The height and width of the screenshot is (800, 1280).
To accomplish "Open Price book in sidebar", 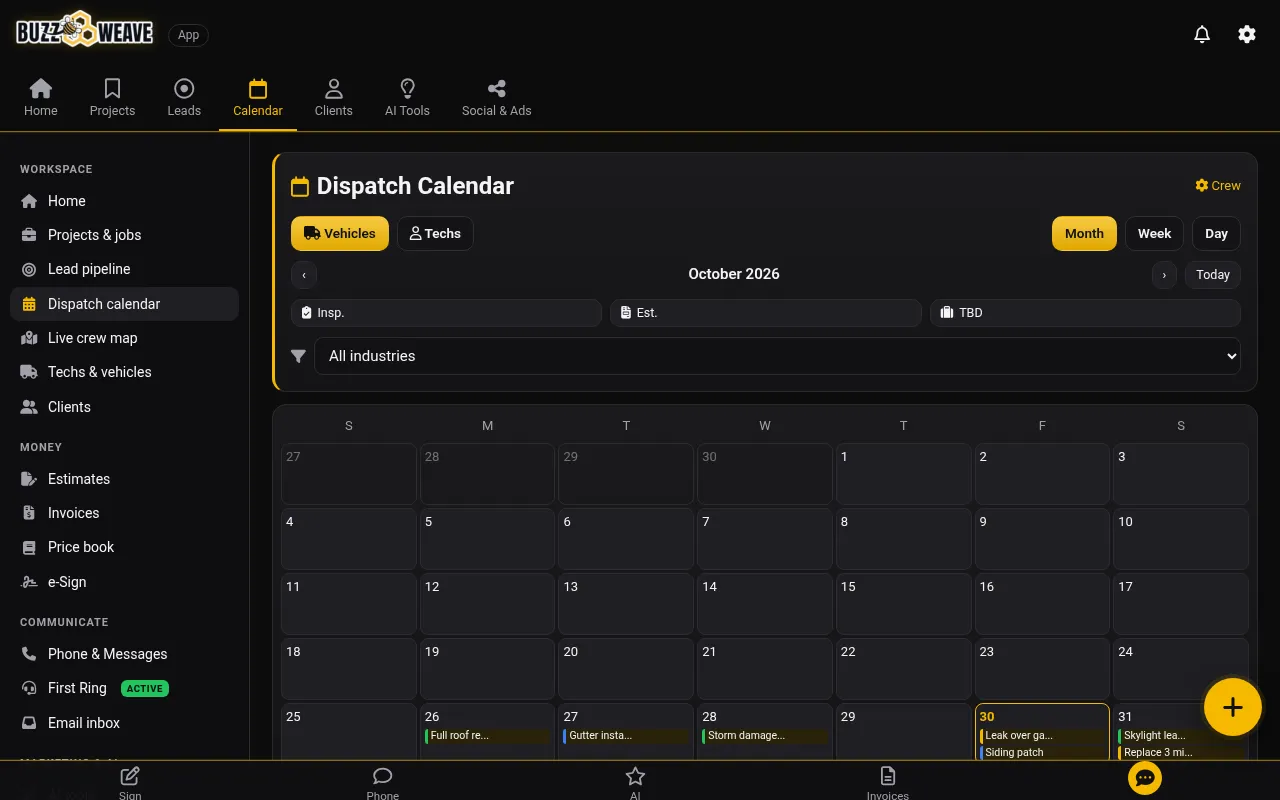I will pos(124,547).
